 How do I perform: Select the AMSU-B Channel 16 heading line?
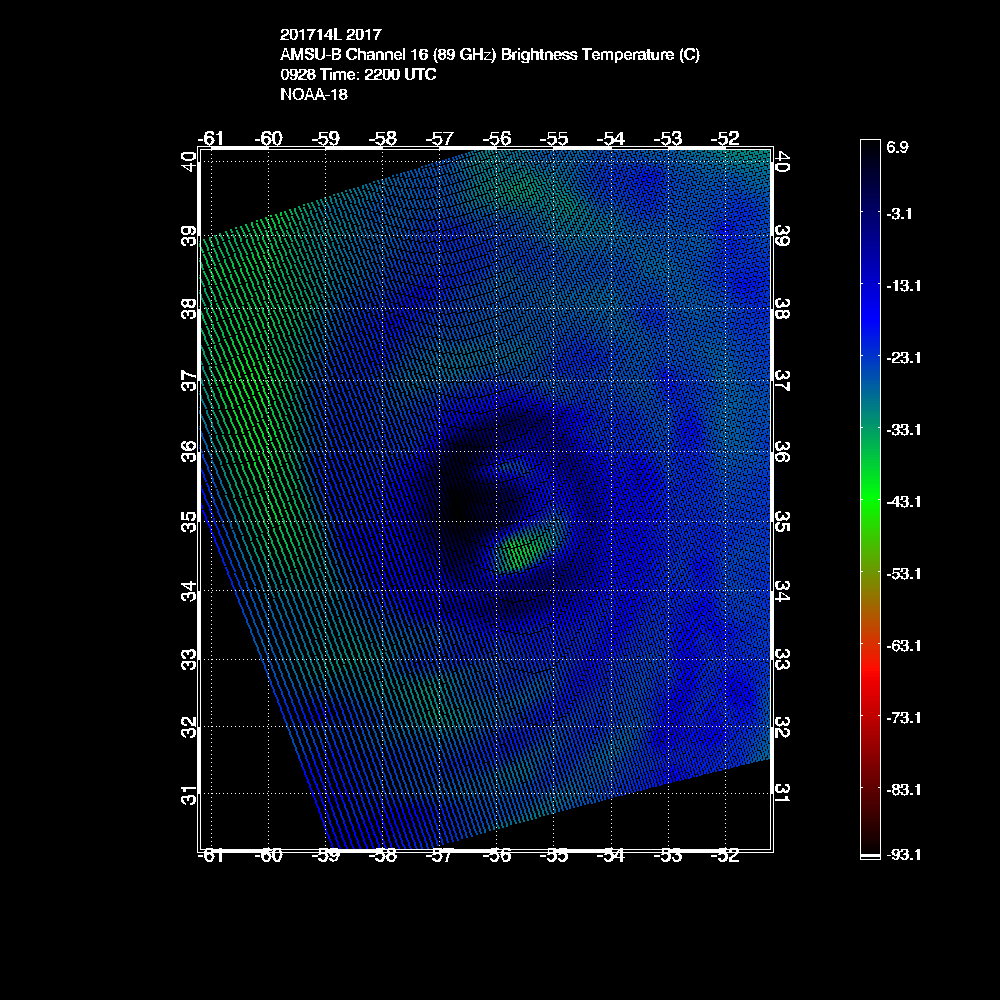(490, 55)
